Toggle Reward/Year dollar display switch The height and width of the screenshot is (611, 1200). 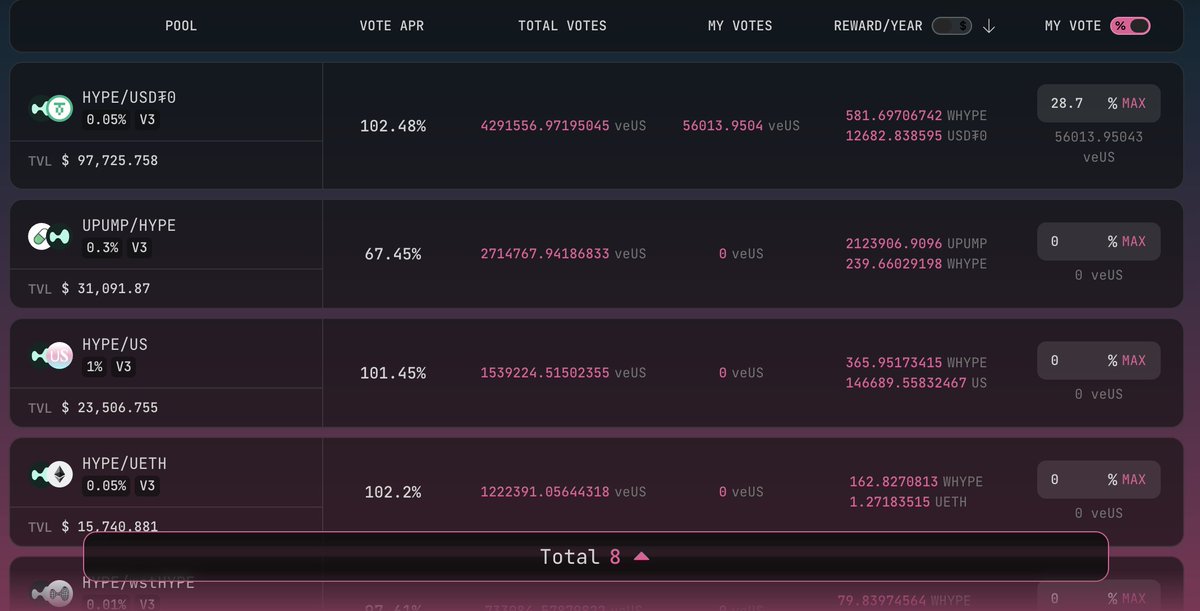(951, 26)
